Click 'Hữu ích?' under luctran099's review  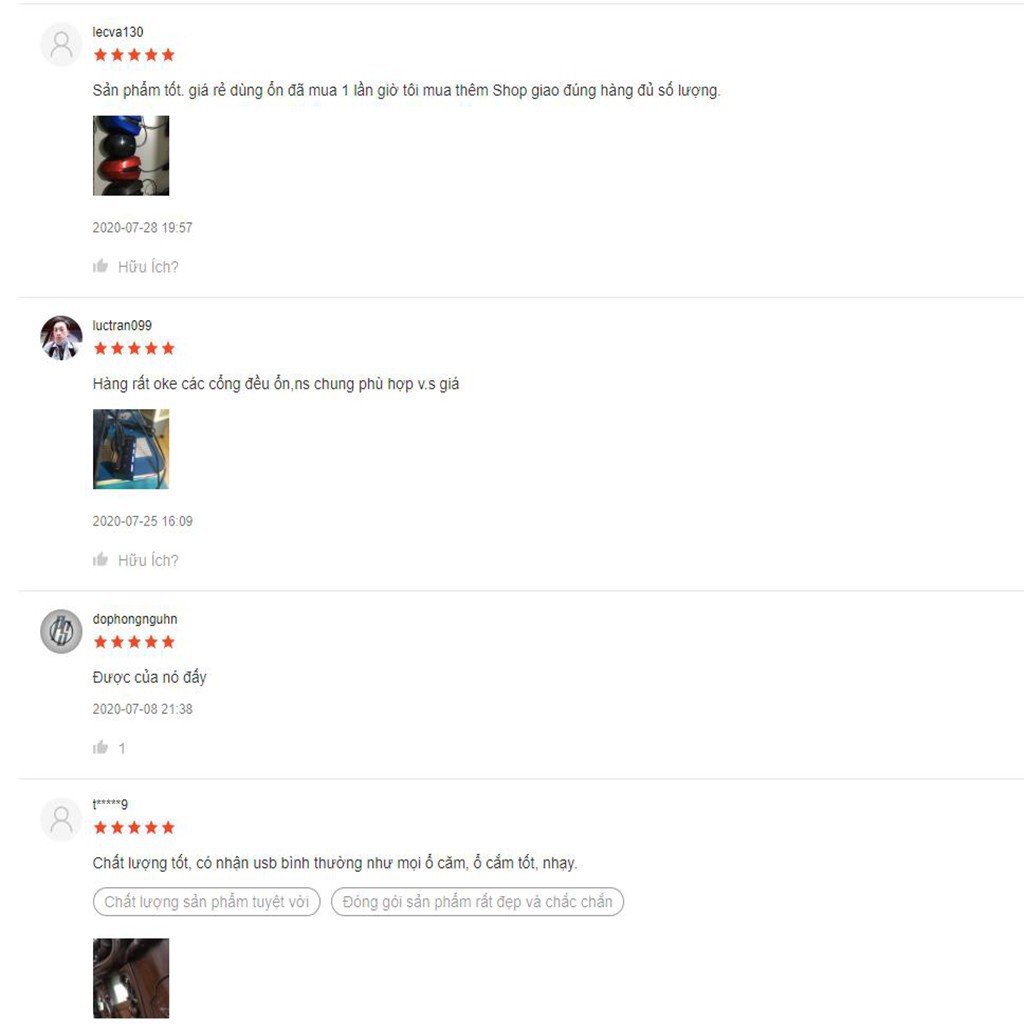(x=148, y=560)
